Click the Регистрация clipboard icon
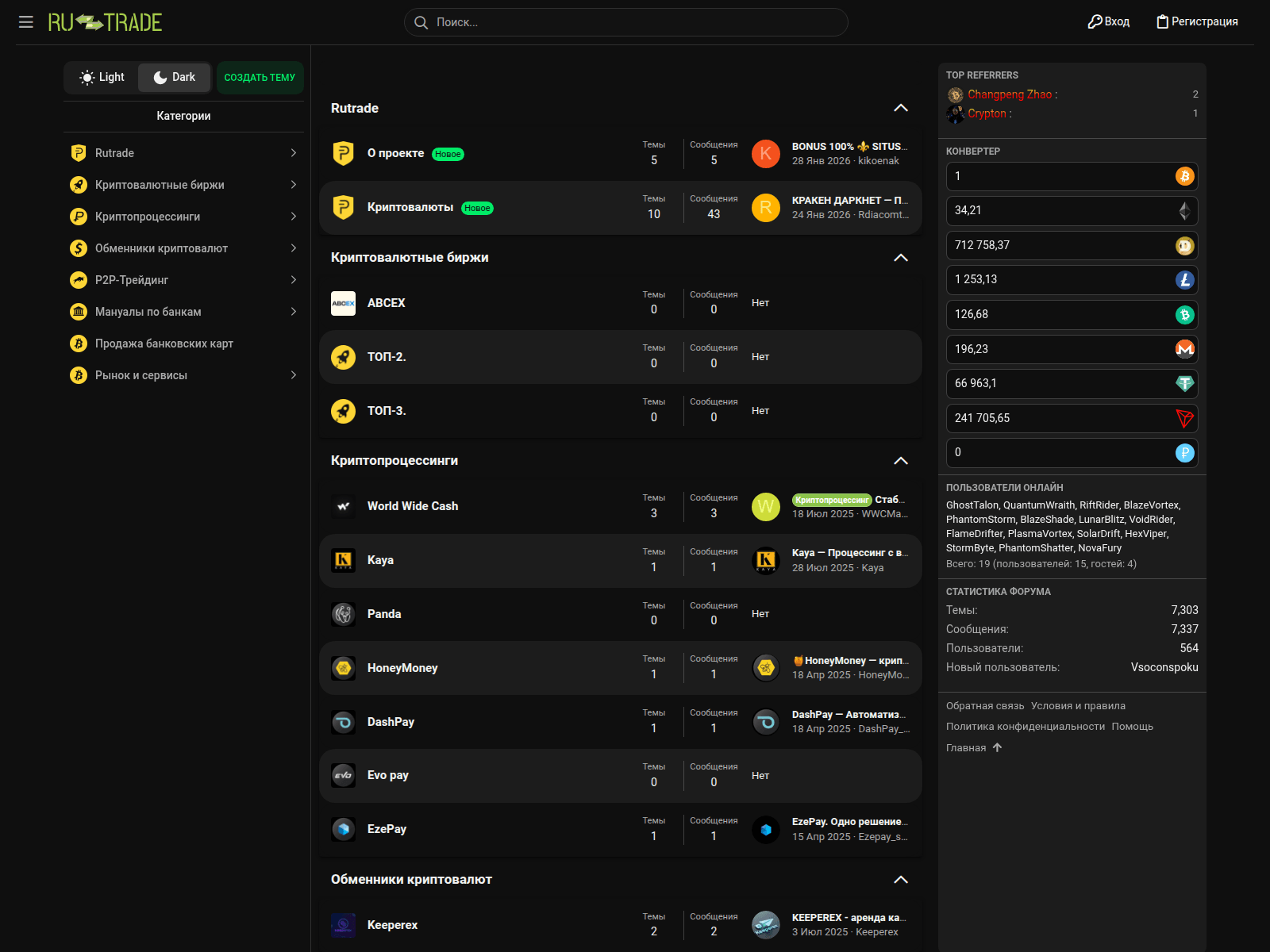Viewport: 1270px width, 952px height. 1162,21
